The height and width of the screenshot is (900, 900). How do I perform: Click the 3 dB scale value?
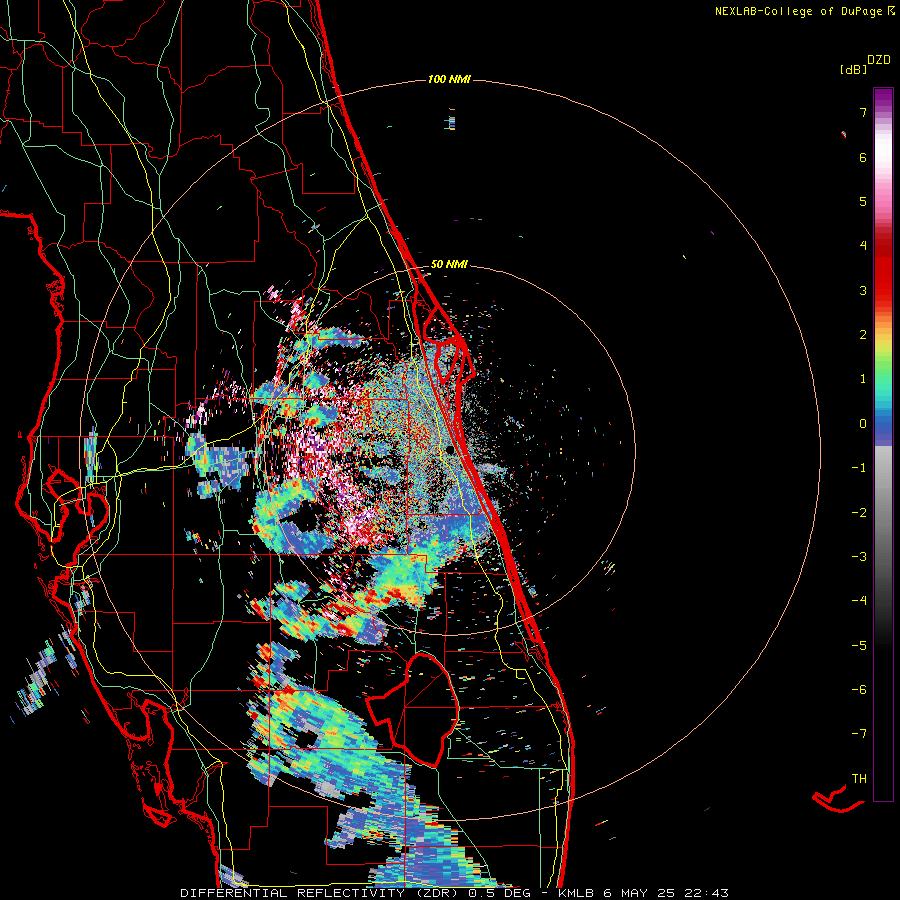point(863,290)
